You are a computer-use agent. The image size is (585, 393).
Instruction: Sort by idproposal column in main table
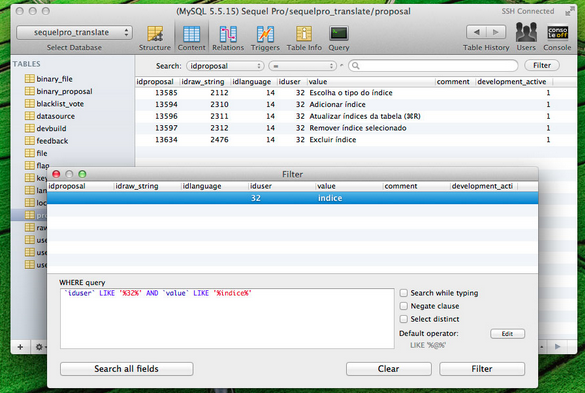(157, 82)
